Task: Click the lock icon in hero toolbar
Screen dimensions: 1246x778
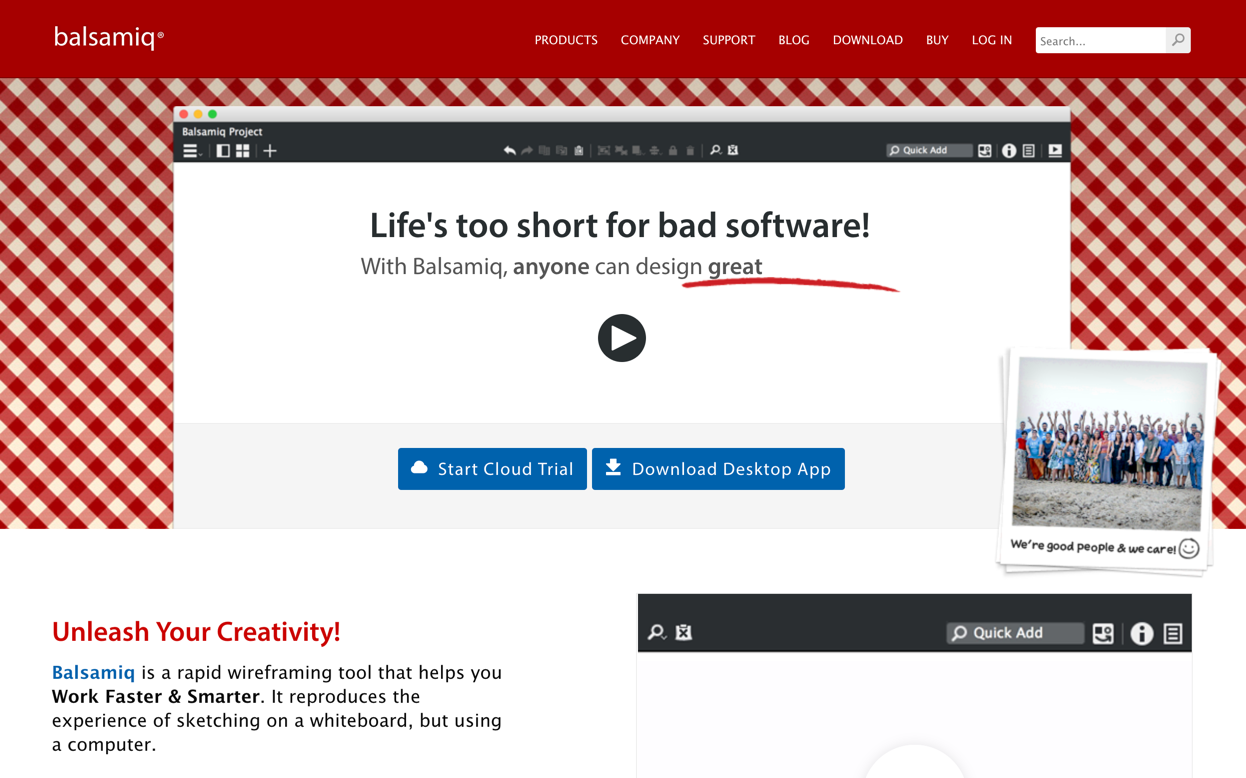Action: point(673,150)
